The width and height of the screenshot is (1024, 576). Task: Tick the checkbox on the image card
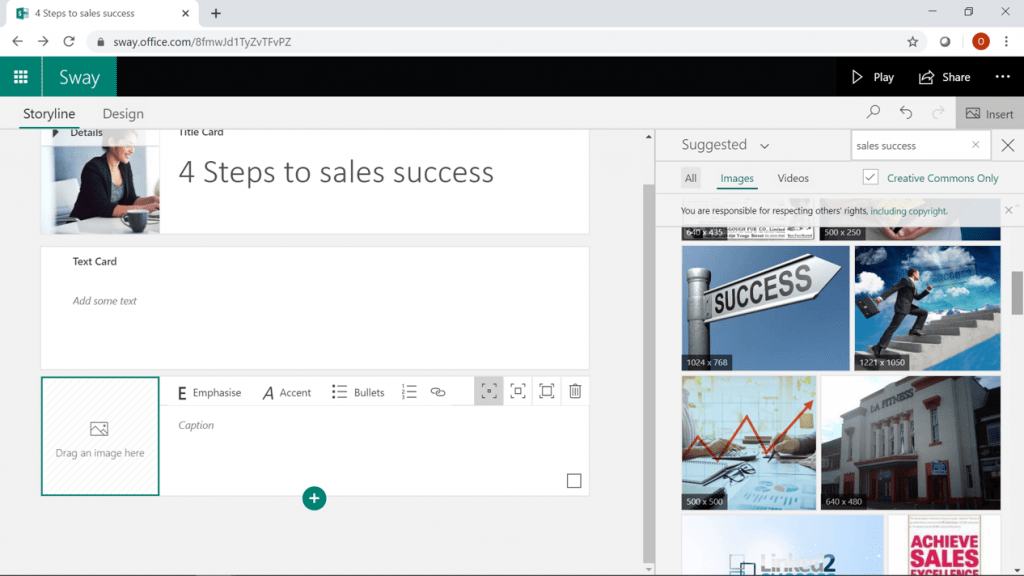tap(574, 481)
